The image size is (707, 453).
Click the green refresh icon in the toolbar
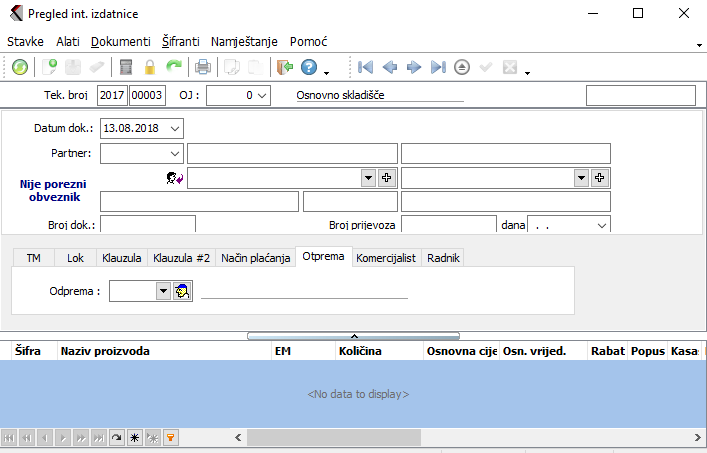20,68
